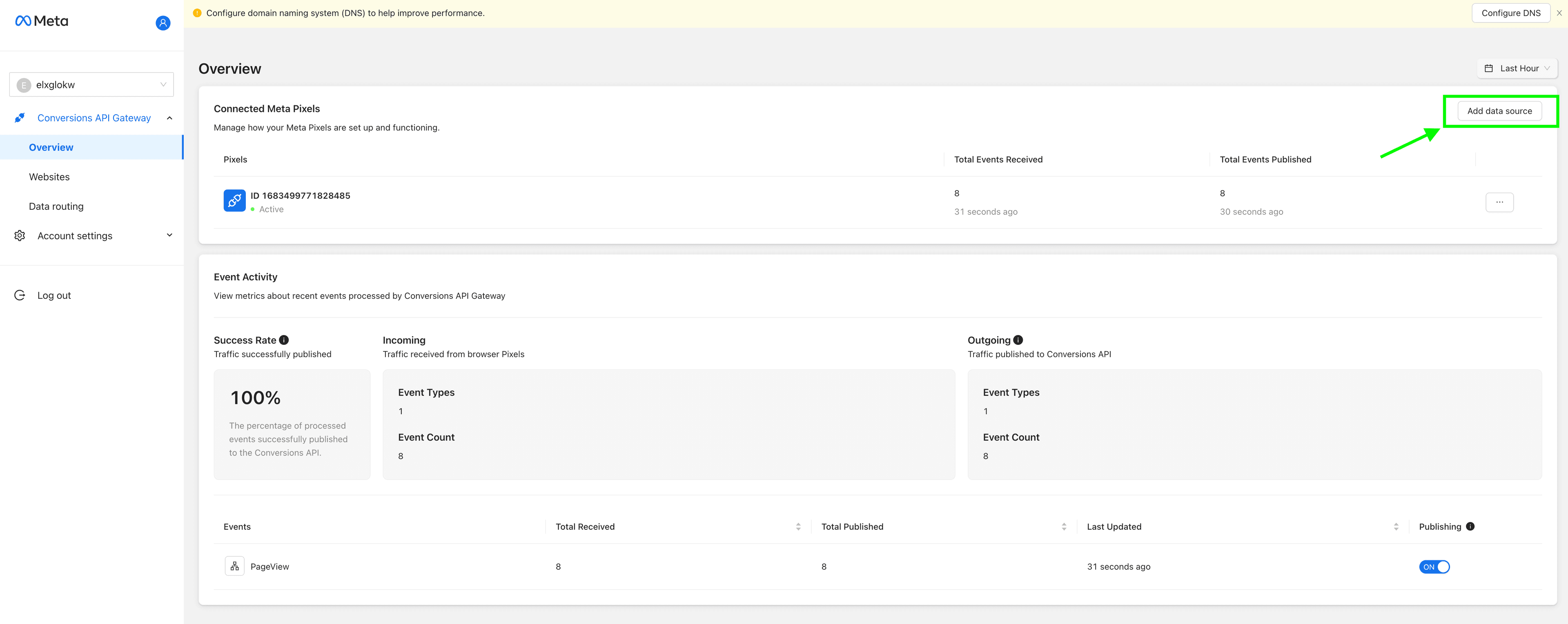
Task: Sort by Total Received column arrows
Action: click(x=798, y=527)
